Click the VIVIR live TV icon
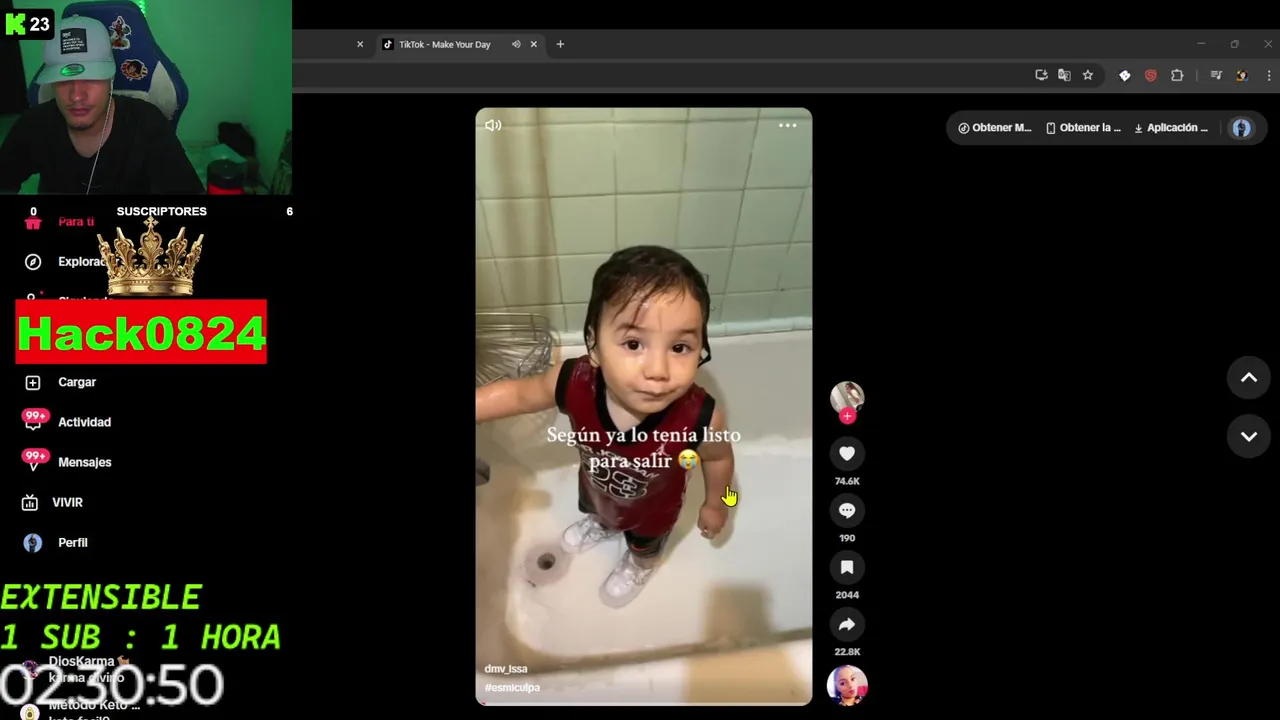The image size is (1280, 720). click(31, 502)
